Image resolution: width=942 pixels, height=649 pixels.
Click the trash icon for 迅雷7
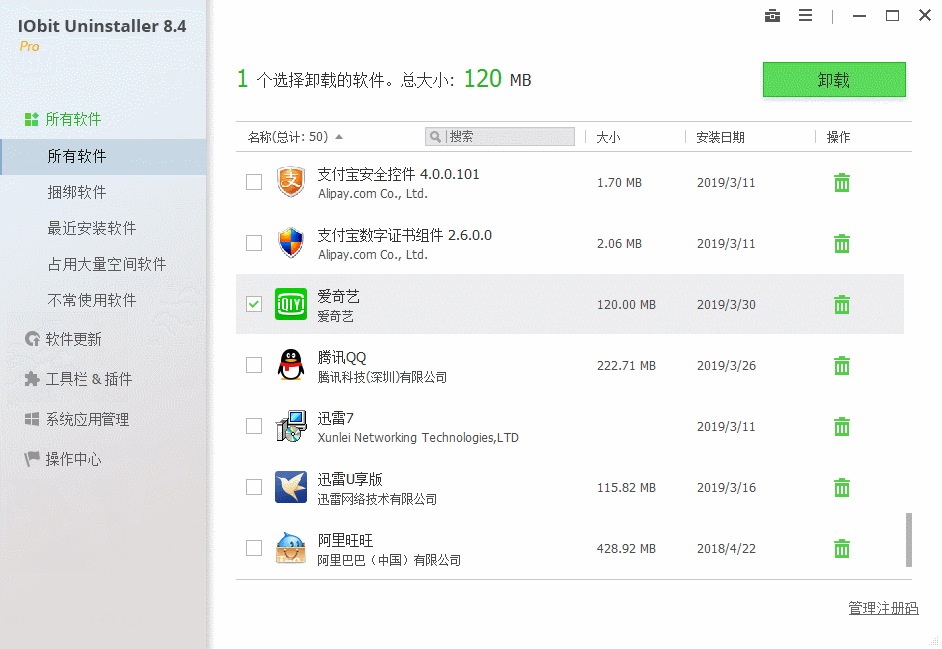pos(842,427)
